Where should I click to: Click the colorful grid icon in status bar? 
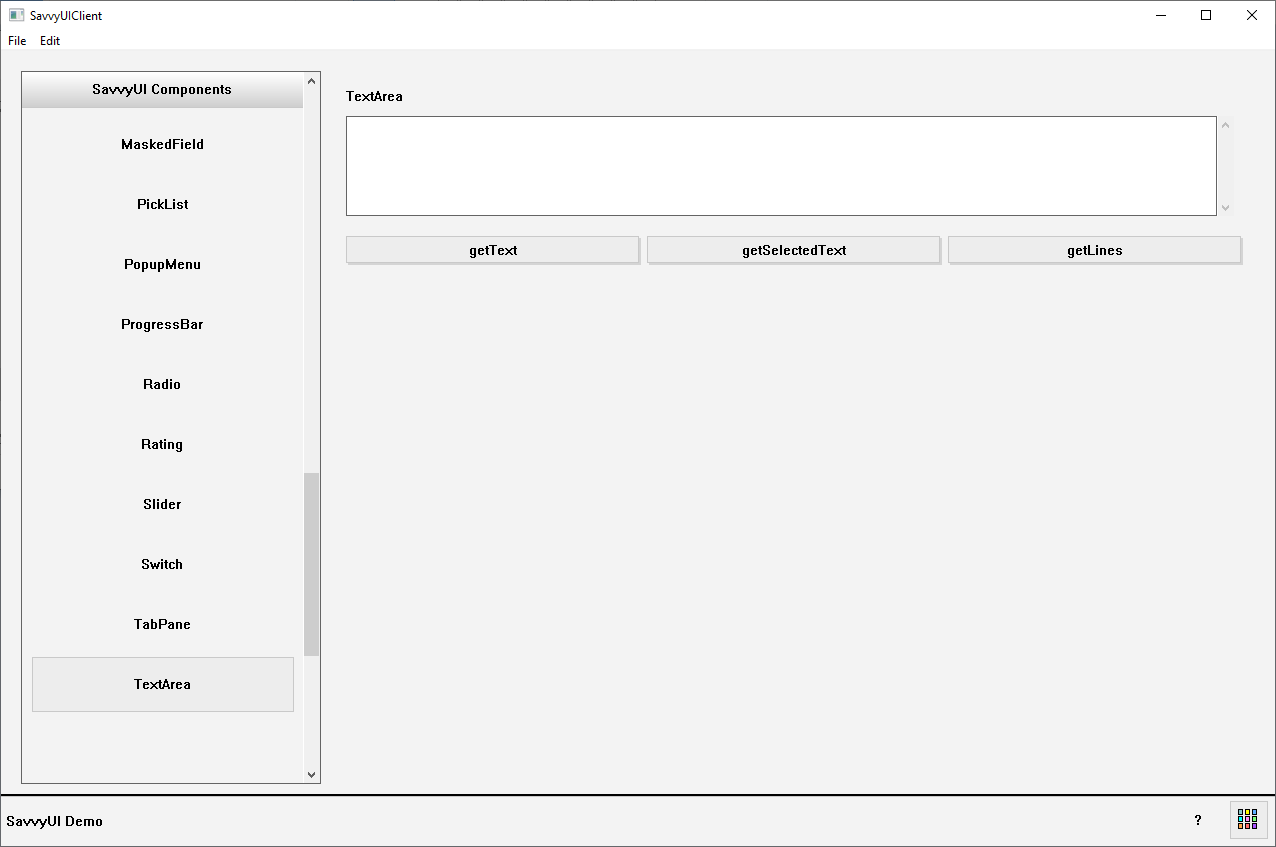pyautogui.click(x=1247, y=820)
